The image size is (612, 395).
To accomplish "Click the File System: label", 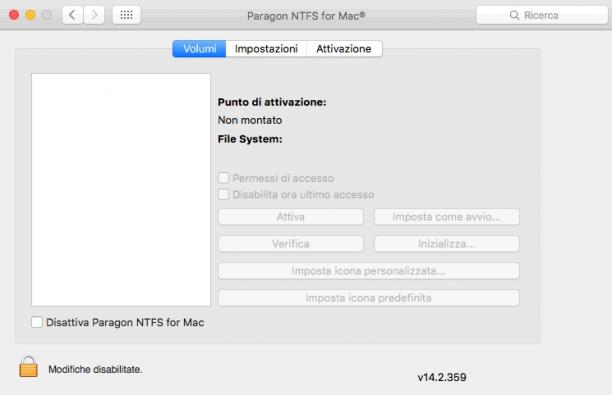I will point(250,139).
